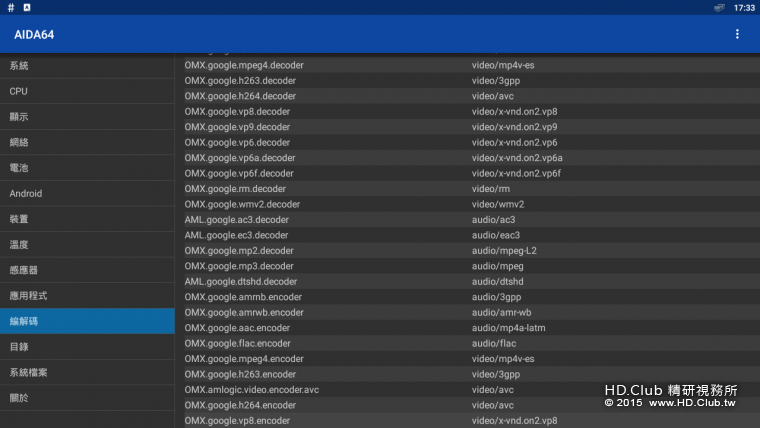Select OMX.google.h263.encoder row
This screenshot has width=760, height=428.
[472, 374]
